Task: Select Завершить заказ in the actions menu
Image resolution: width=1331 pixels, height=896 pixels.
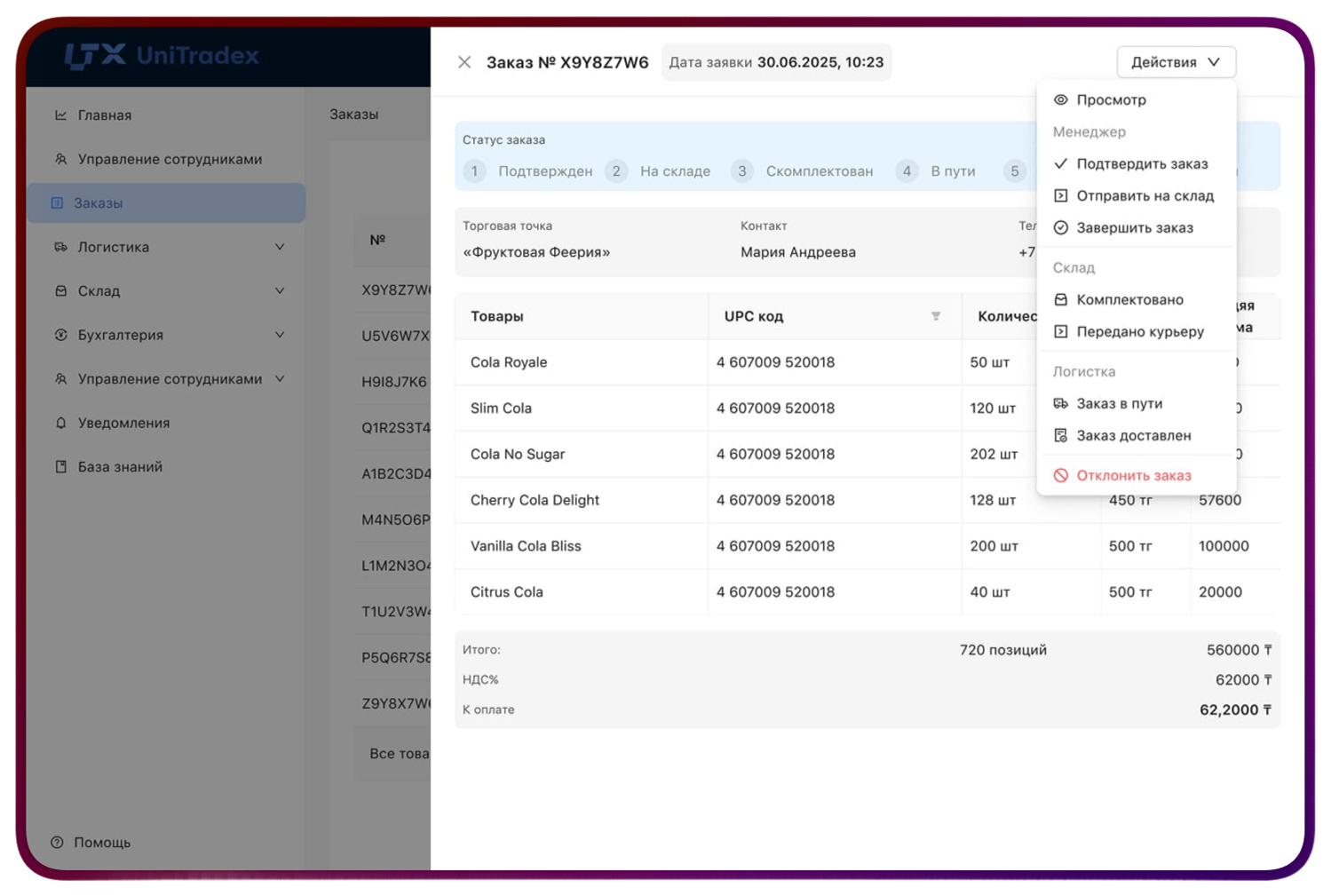Action: [1134, 227]
